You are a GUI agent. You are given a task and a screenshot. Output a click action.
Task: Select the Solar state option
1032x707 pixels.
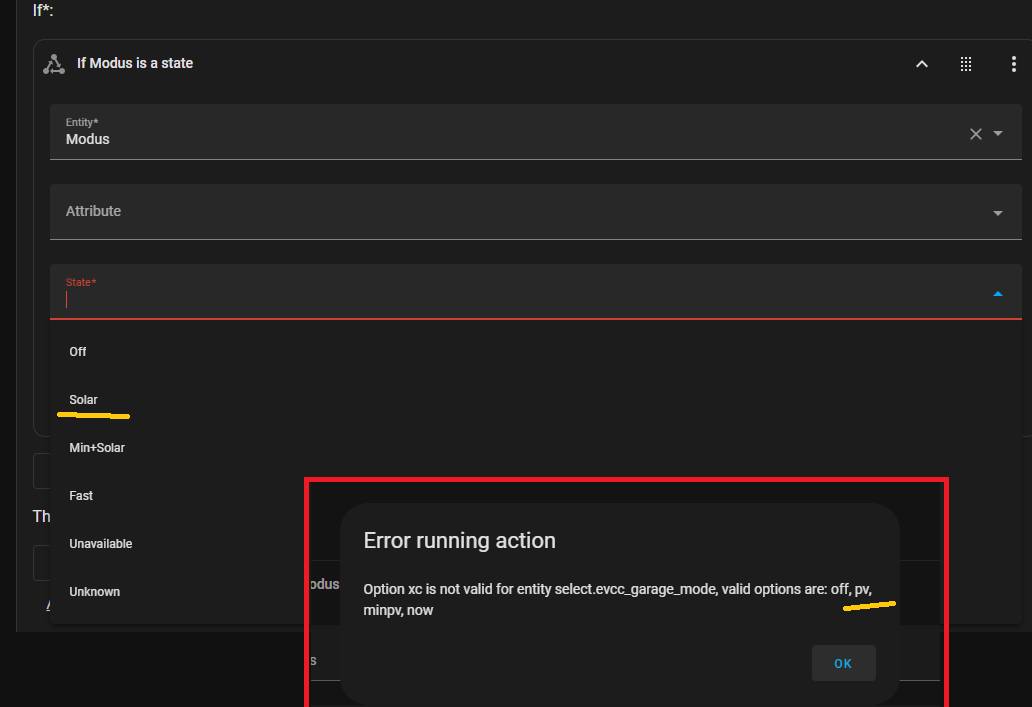(x=536, y=400)
